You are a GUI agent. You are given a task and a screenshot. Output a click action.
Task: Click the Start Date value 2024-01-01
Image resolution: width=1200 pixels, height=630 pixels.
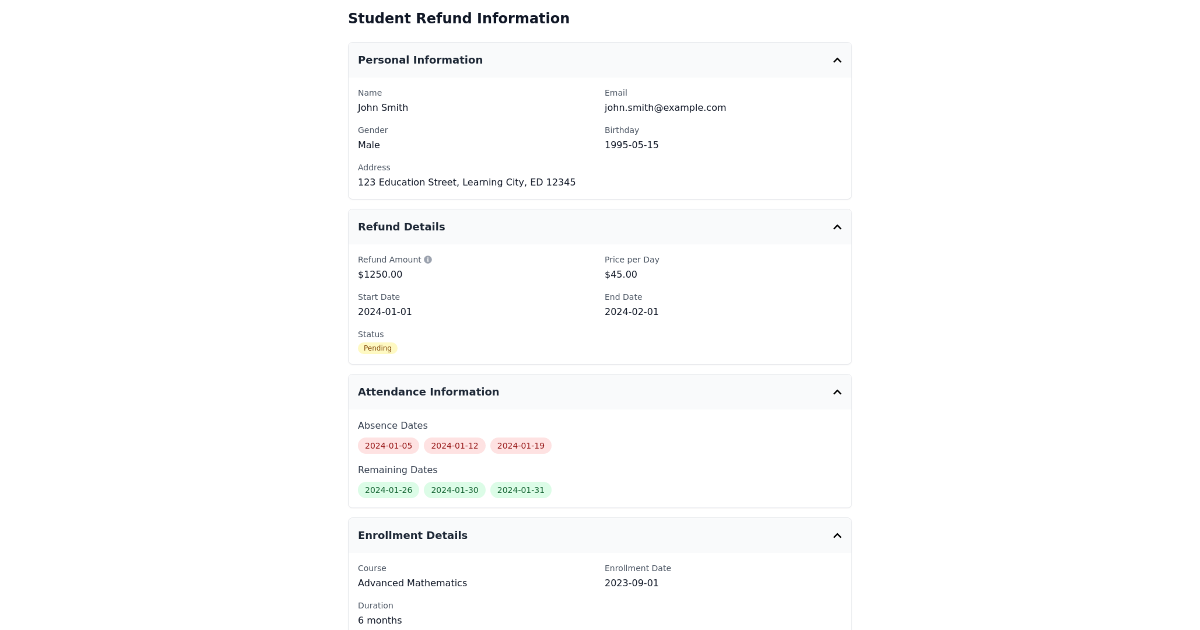pos(385,311)
